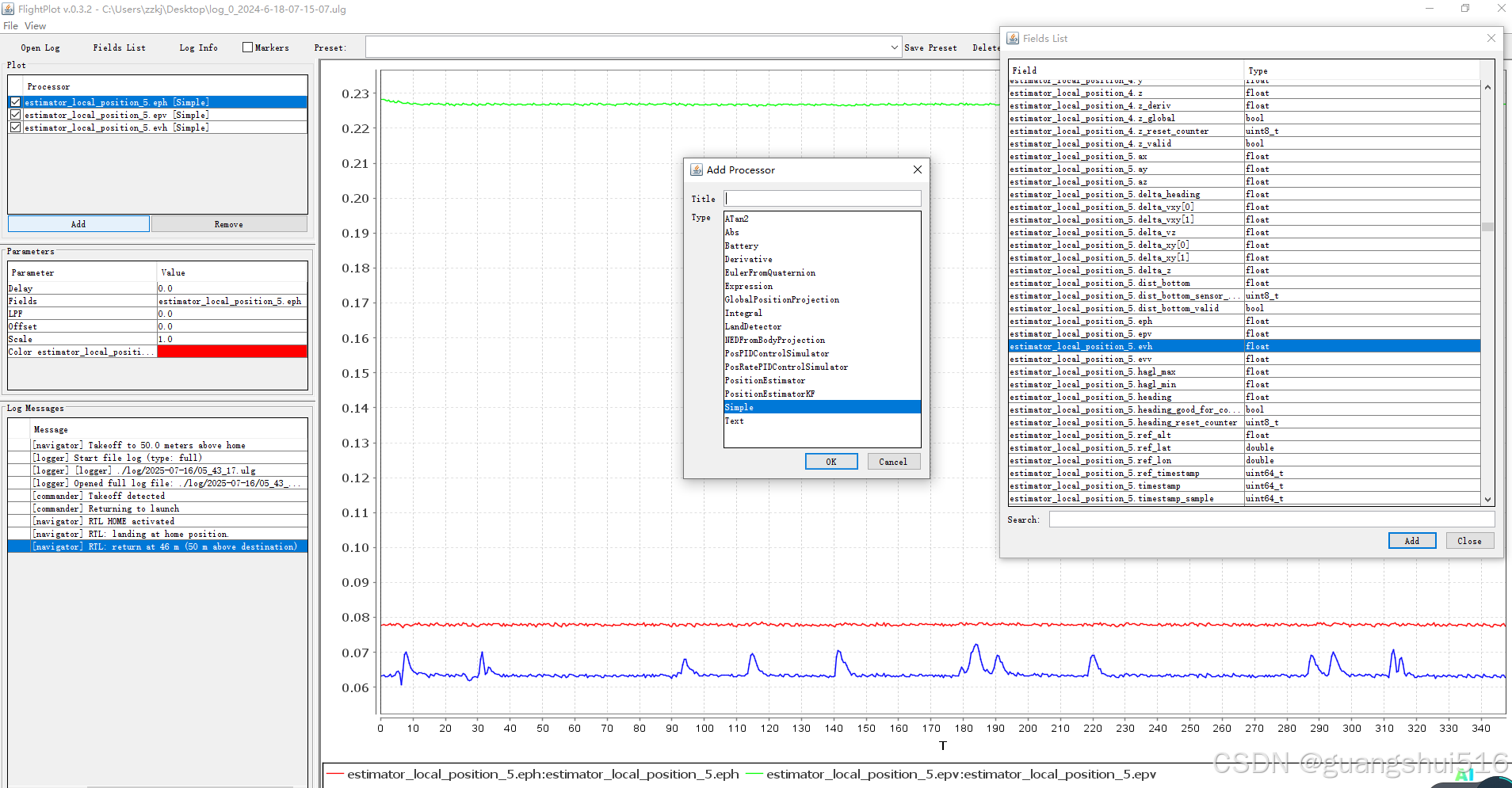This screenshot has width=1512, height=788.
Task: Click Remove button under Processor list
Action: click(229, 224)
